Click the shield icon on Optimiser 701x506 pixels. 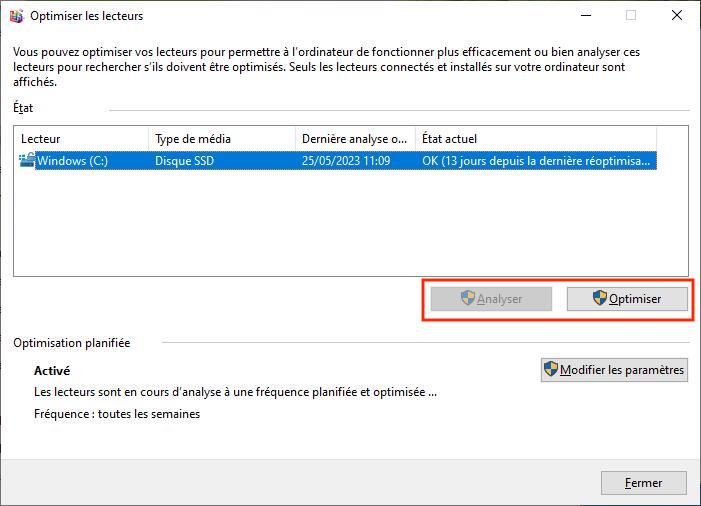point(600,298)
